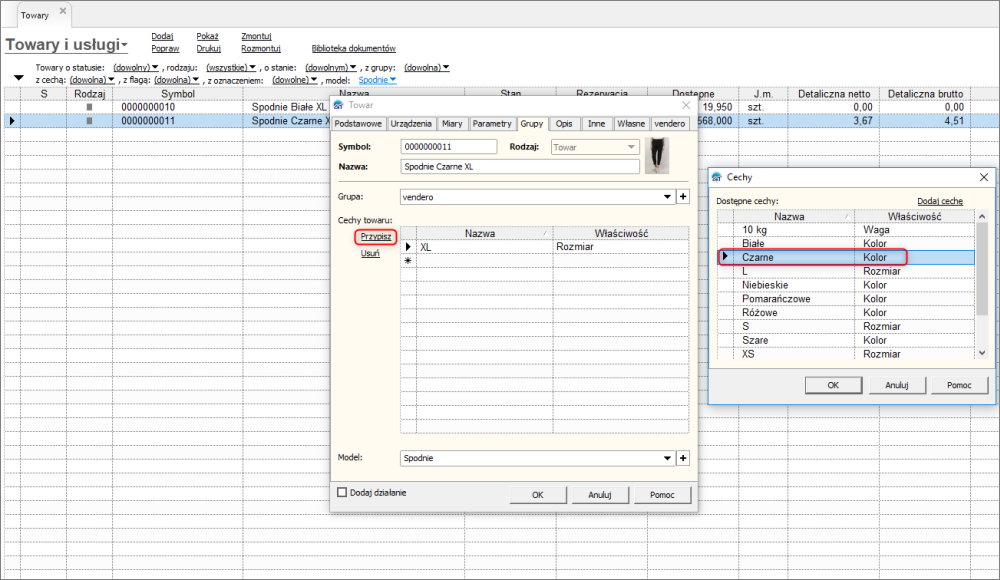Click the Przypisz link
1000x580 pixels.
pyautogui.click(x=376, y=237)
